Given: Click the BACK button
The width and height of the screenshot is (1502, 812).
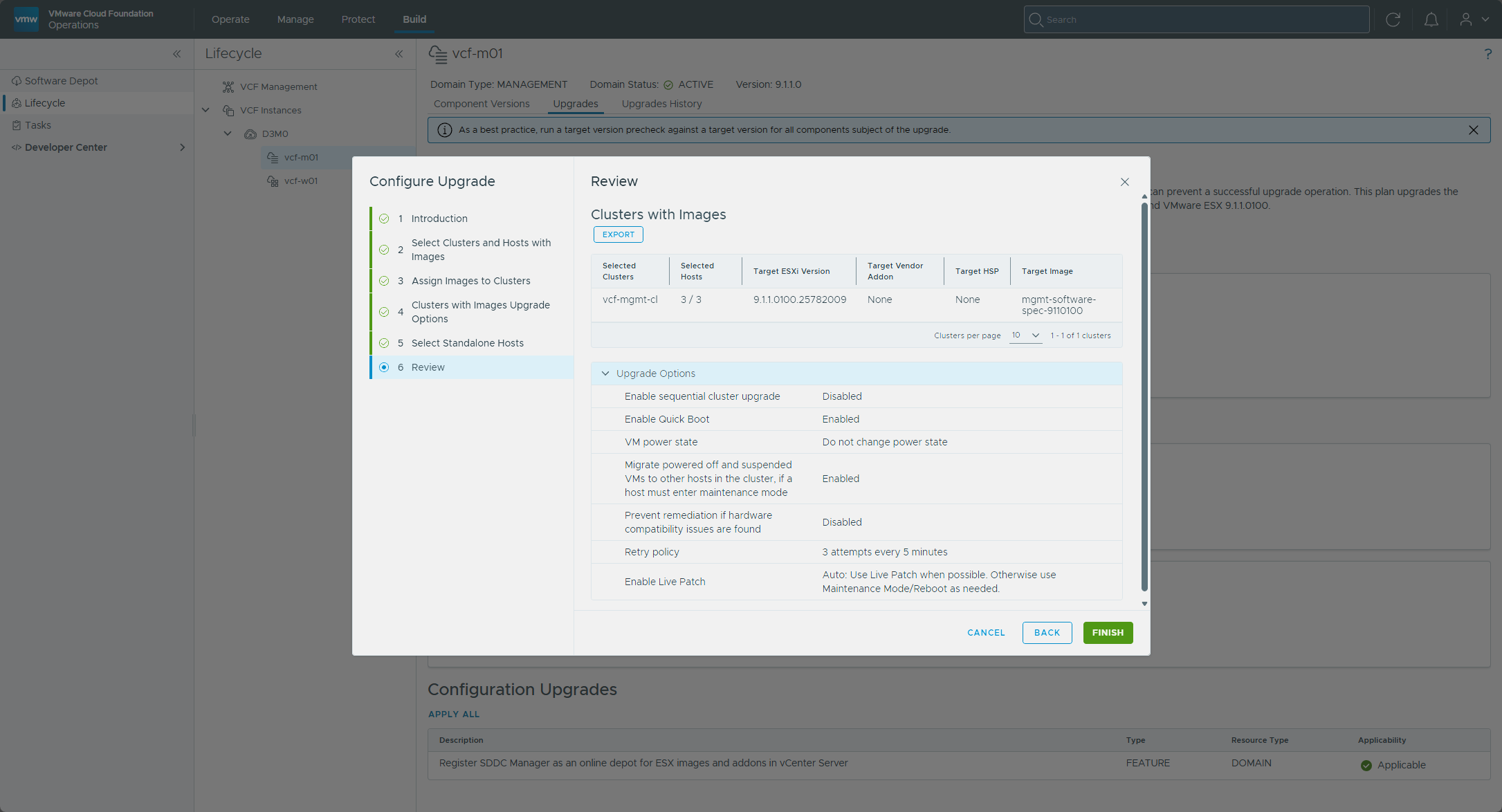Looking at the screenshot, I should coord(1047,633).
